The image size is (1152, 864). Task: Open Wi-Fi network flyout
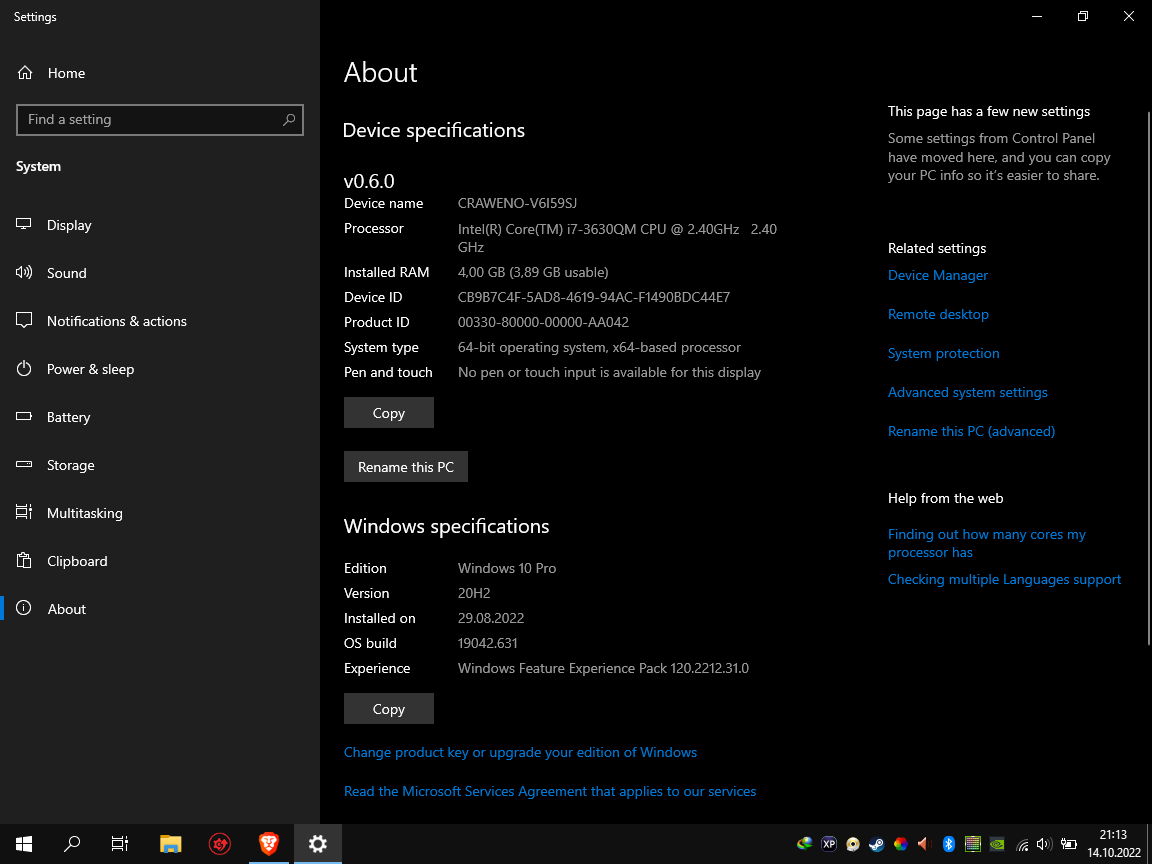coord(1022,844)
